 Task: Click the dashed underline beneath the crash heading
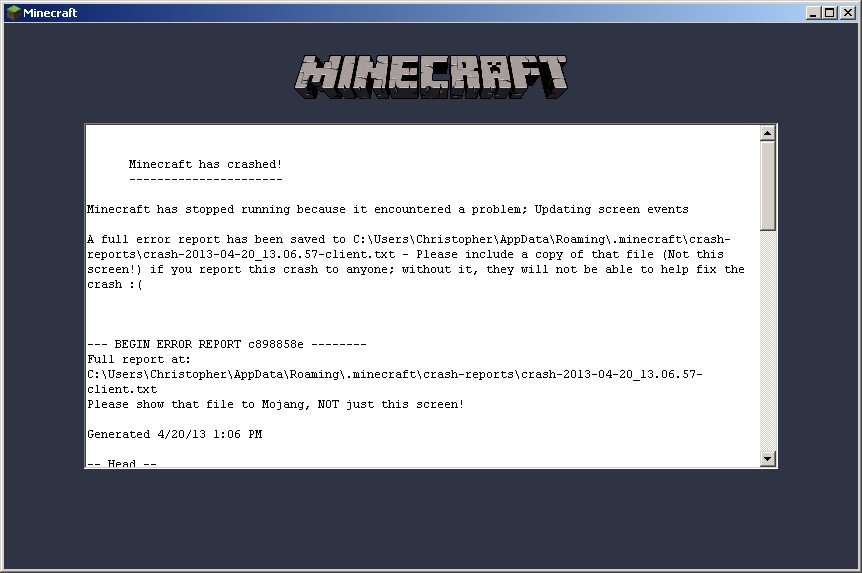tap(205, 179)
